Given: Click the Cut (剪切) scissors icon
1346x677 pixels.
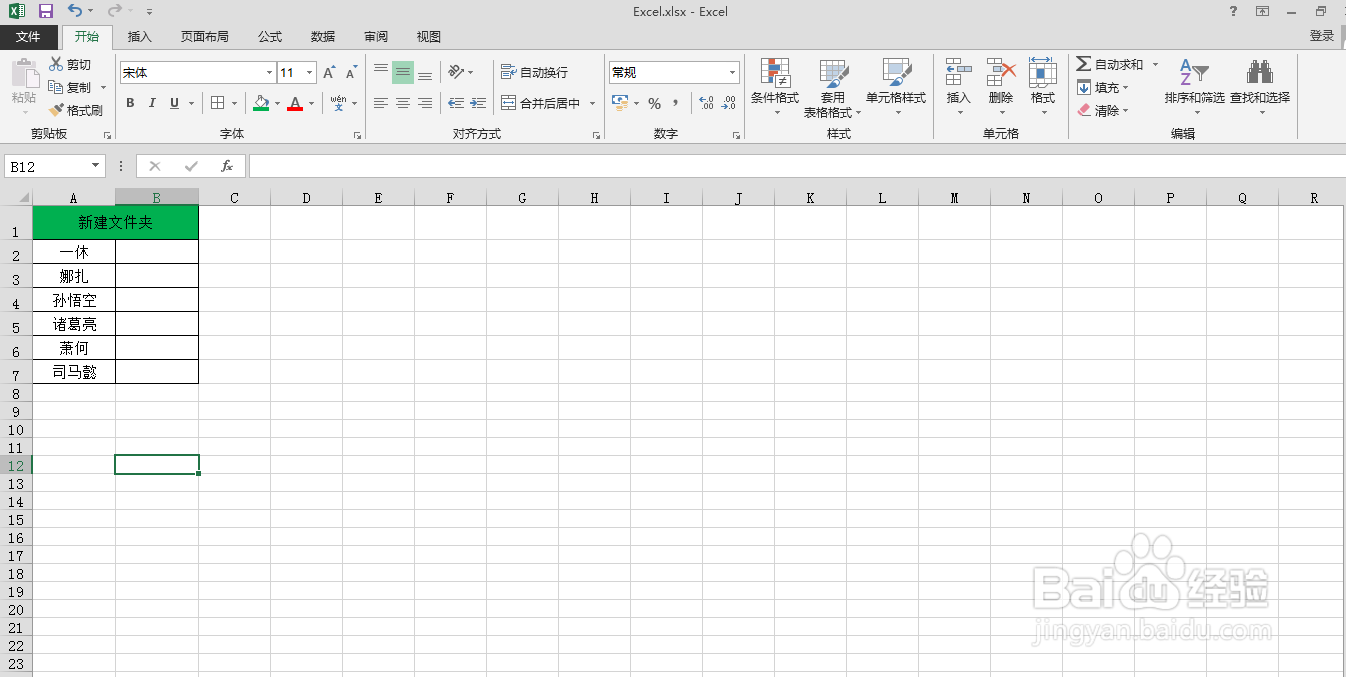Looking at the screenshot, I should (x=57, y=64).
